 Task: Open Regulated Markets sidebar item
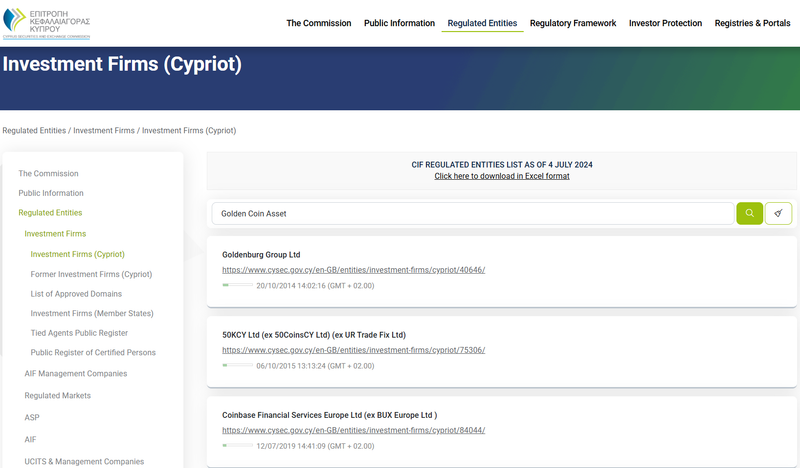[x=58, y=396]
